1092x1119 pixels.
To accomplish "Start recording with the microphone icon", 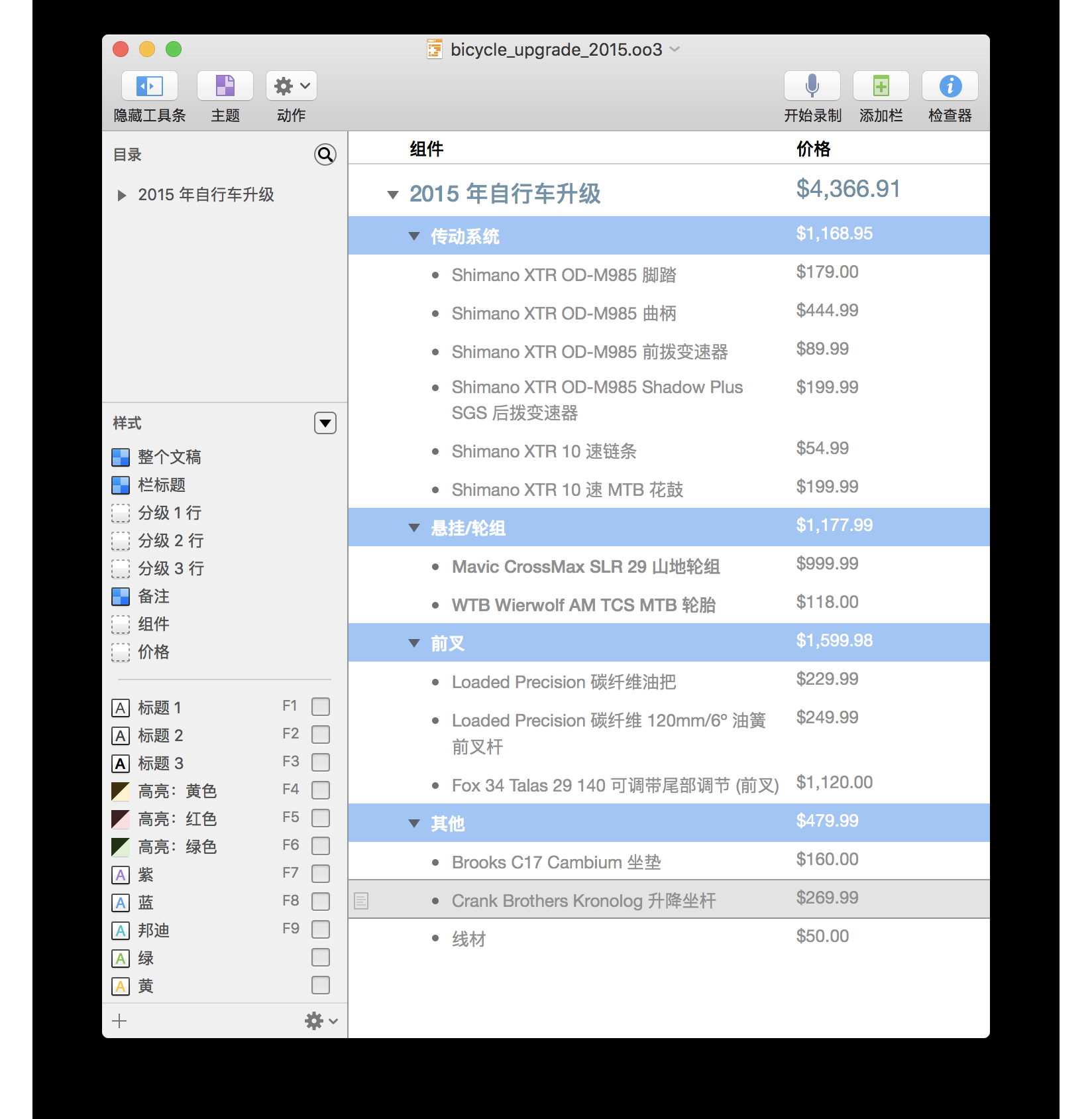I will coord(812,86).
